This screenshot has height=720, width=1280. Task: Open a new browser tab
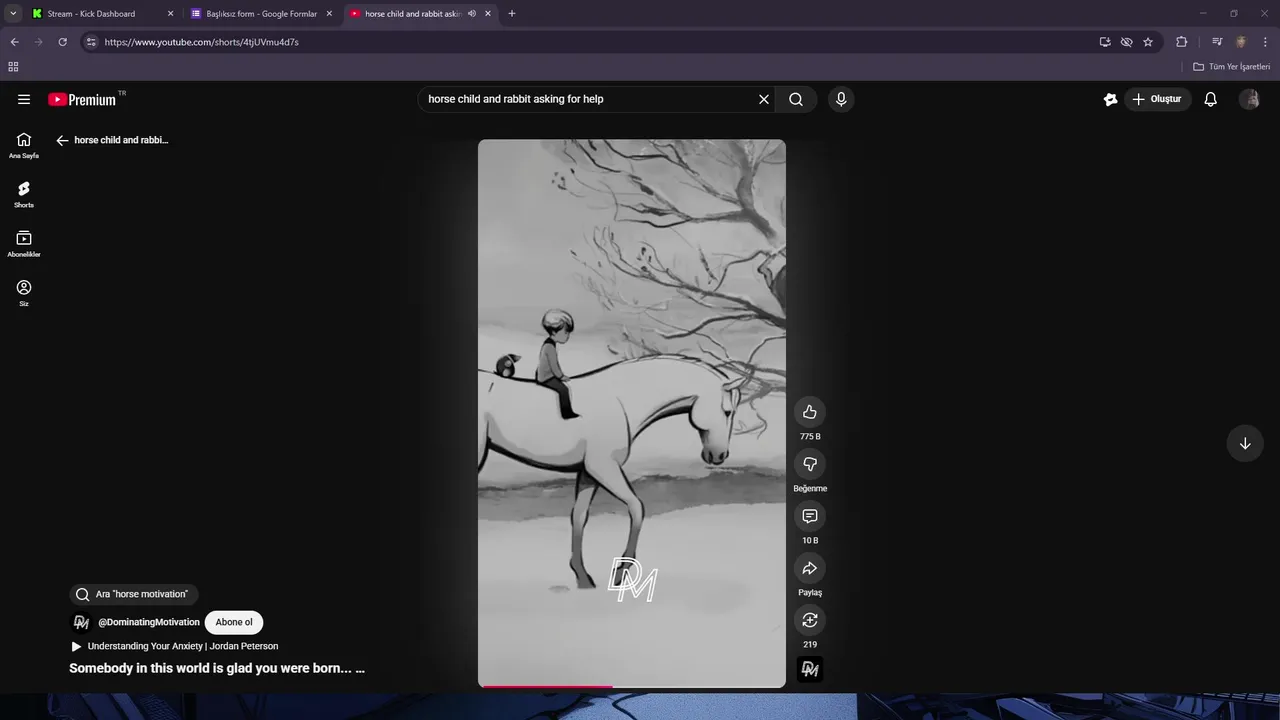[512, 14]
